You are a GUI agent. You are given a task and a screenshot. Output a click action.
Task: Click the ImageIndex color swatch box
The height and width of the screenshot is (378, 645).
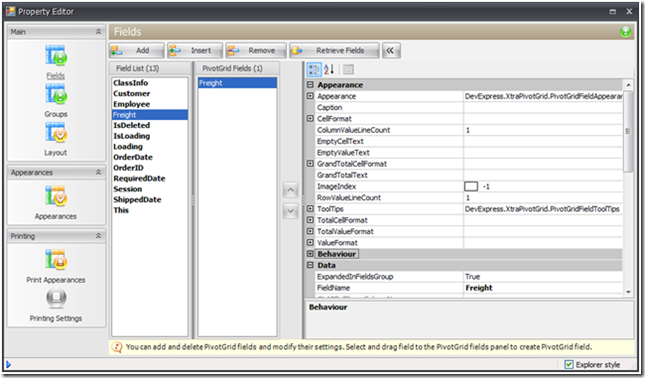tap(471, 186)
